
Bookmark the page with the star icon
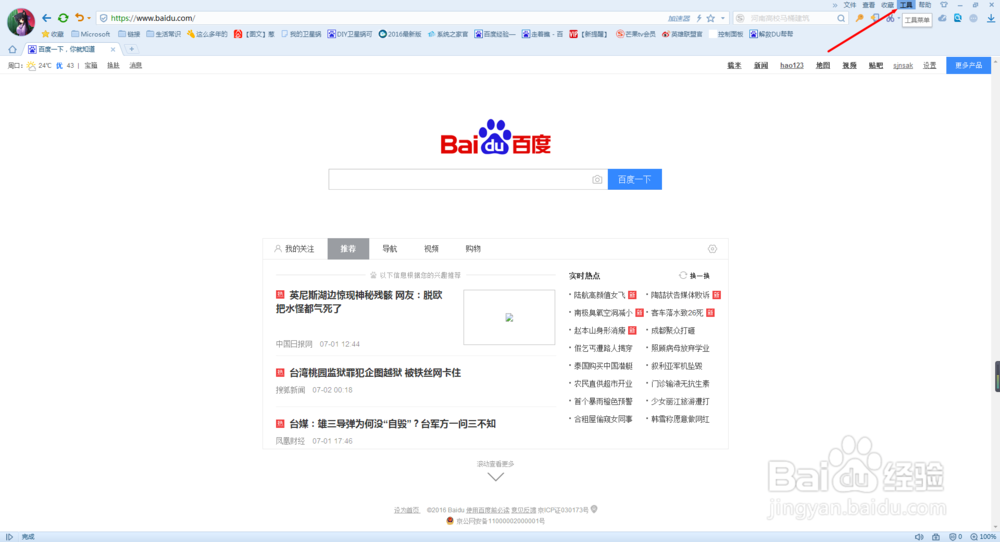click(710, 18)
